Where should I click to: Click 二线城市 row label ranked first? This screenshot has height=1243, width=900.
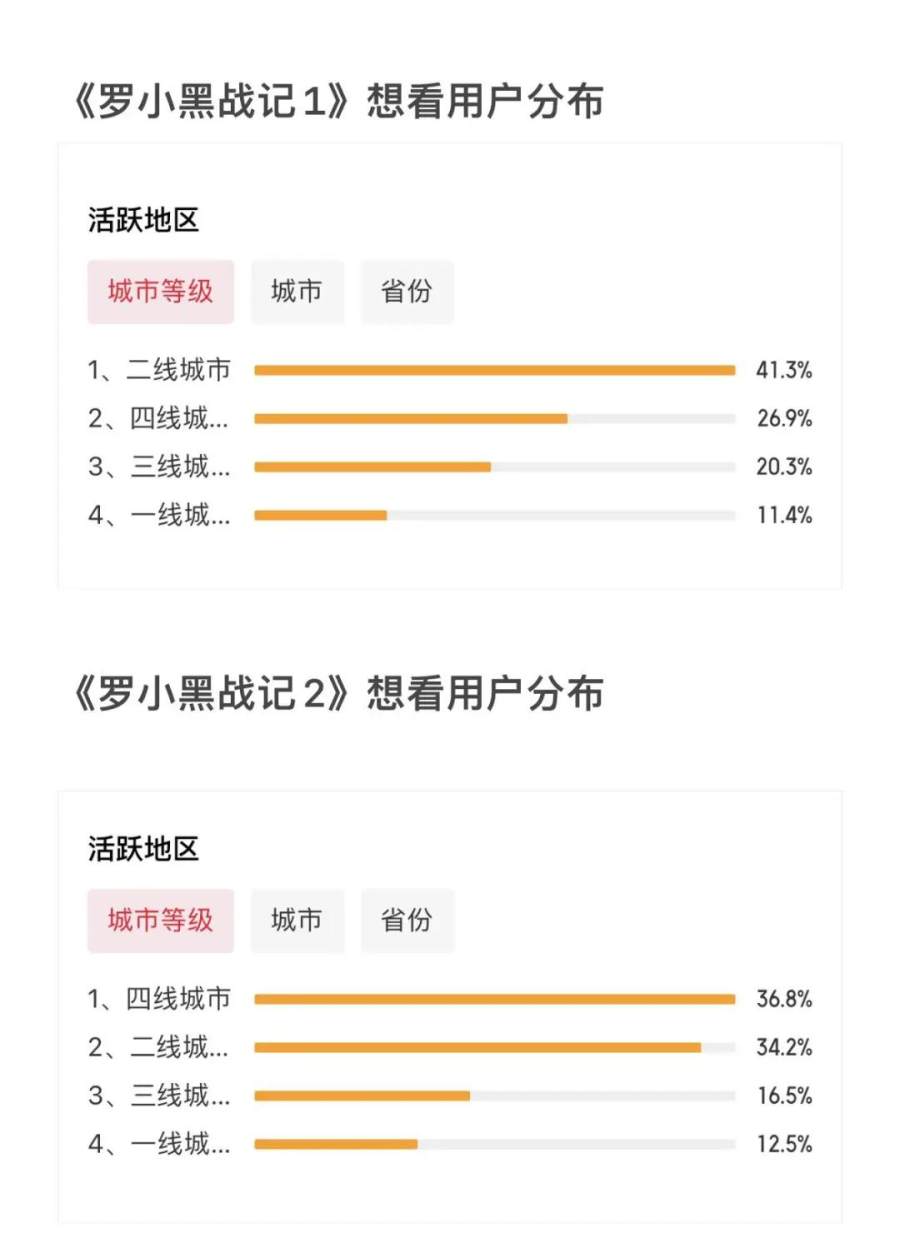point(160,371)
